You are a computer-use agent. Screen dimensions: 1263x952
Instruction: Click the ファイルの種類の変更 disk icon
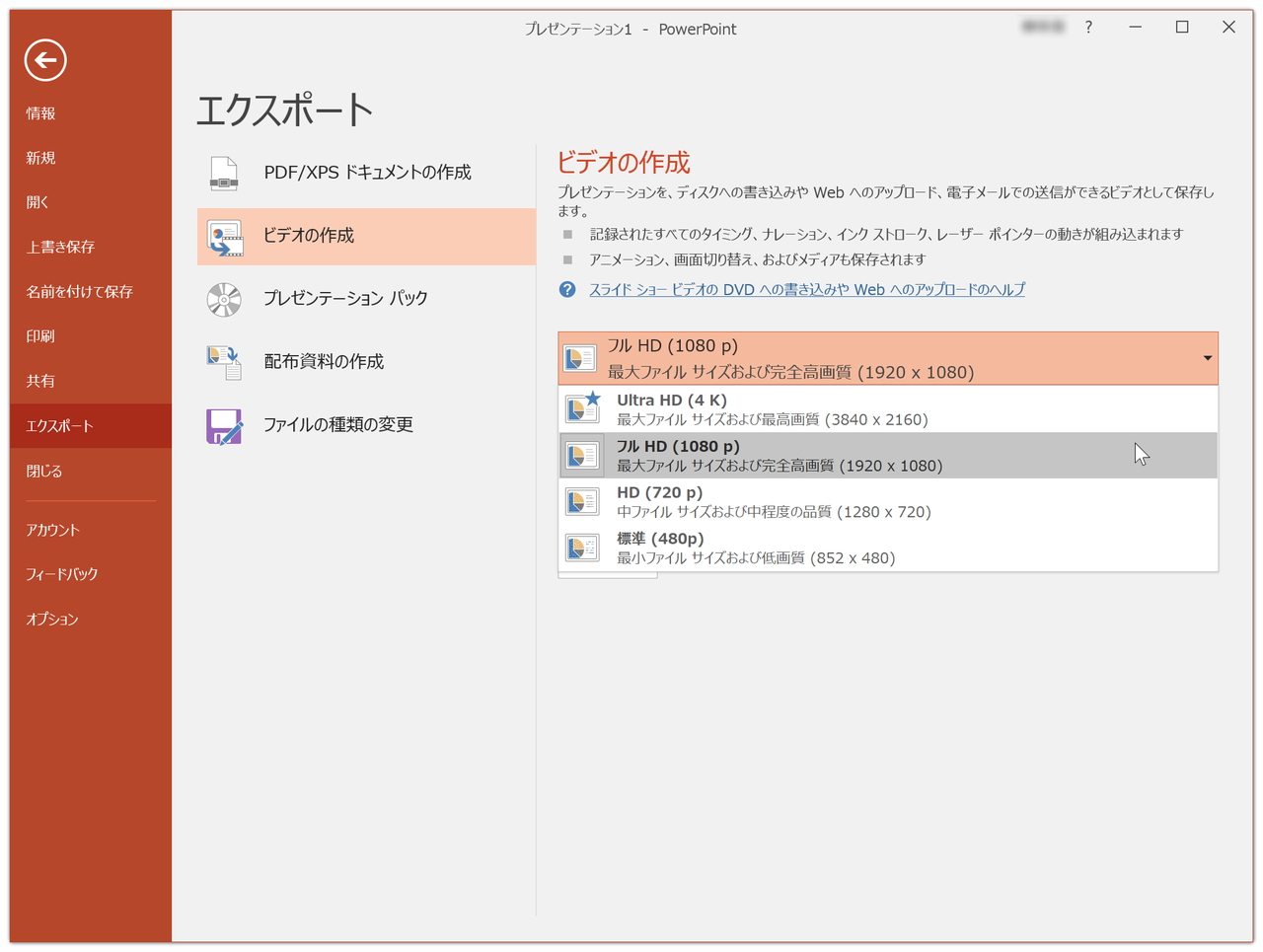(224, 424)
